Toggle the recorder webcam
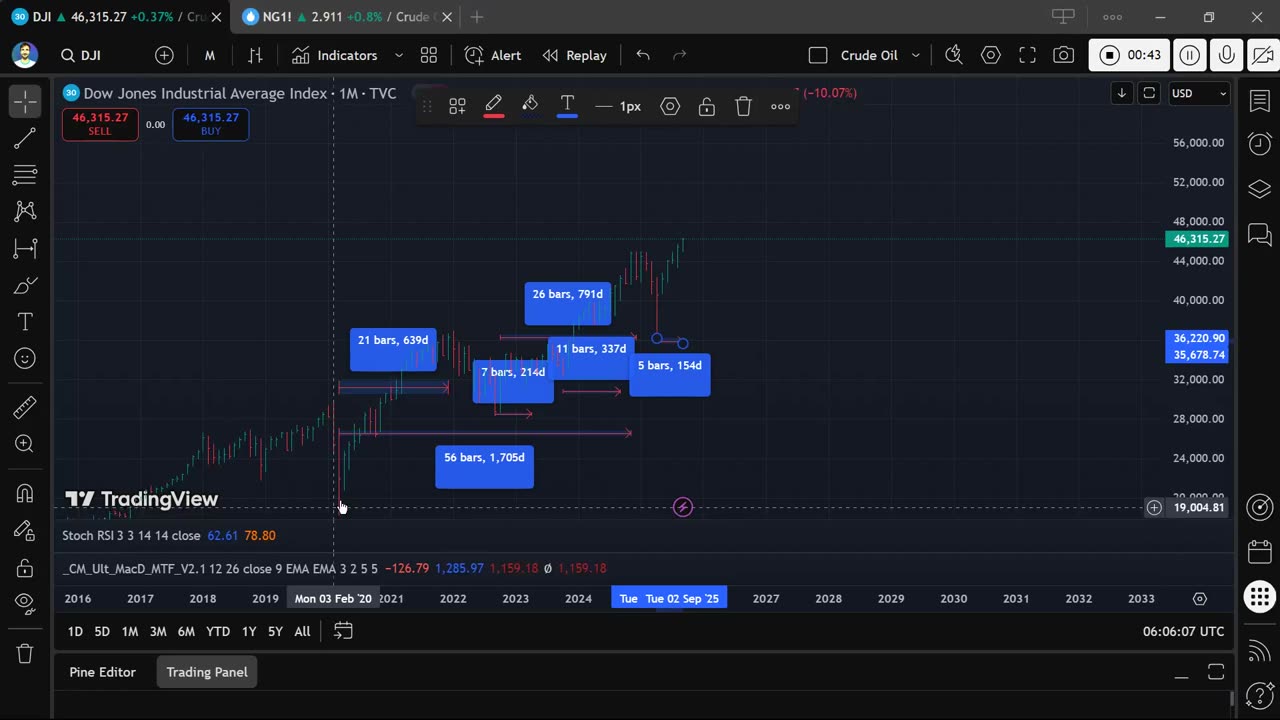 pyautogui.click(x=1262, y=55)
